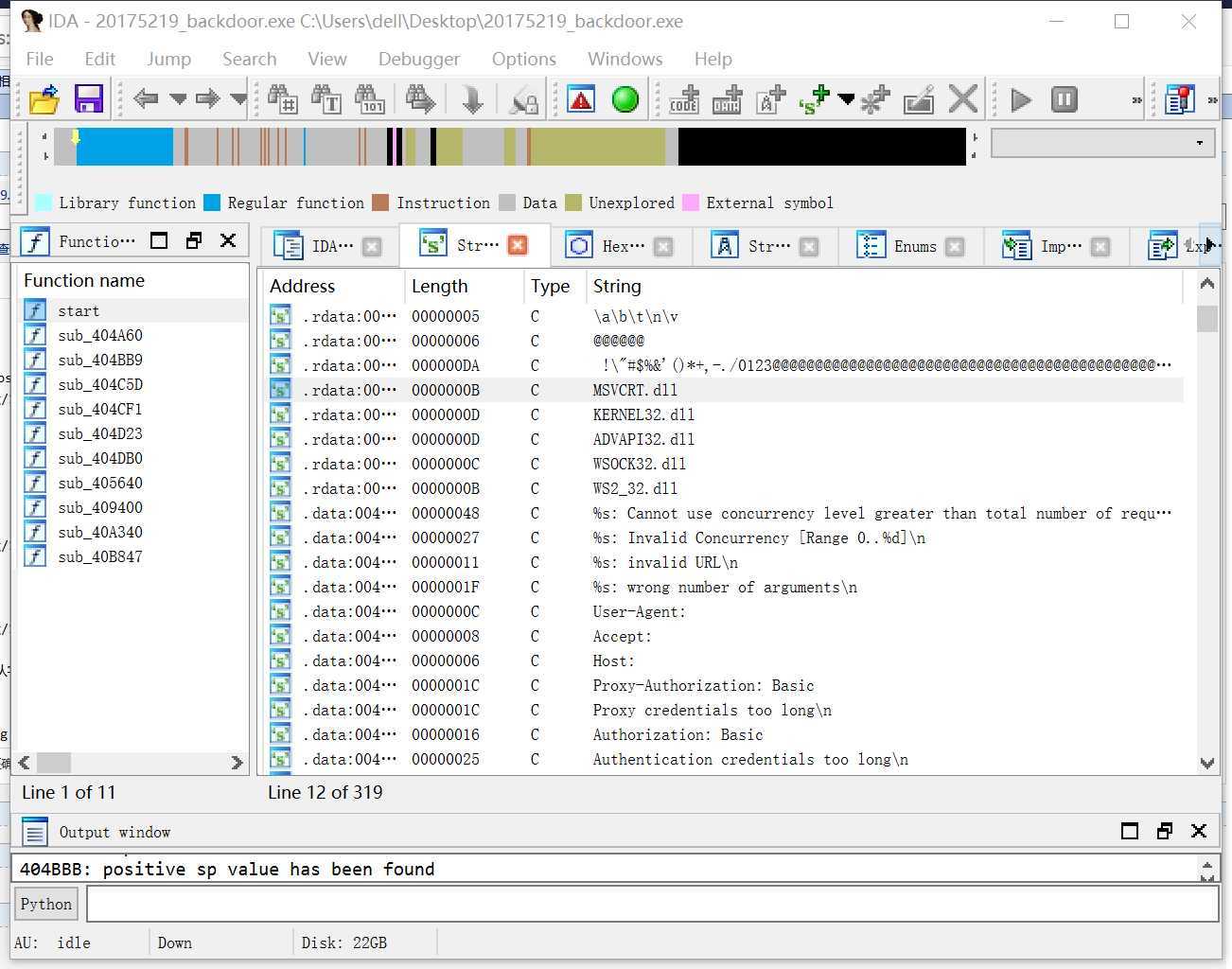The width and height of the screenshot is (1232, 969).
Task: Sort strings by the Type column
Action: (550, 286)
